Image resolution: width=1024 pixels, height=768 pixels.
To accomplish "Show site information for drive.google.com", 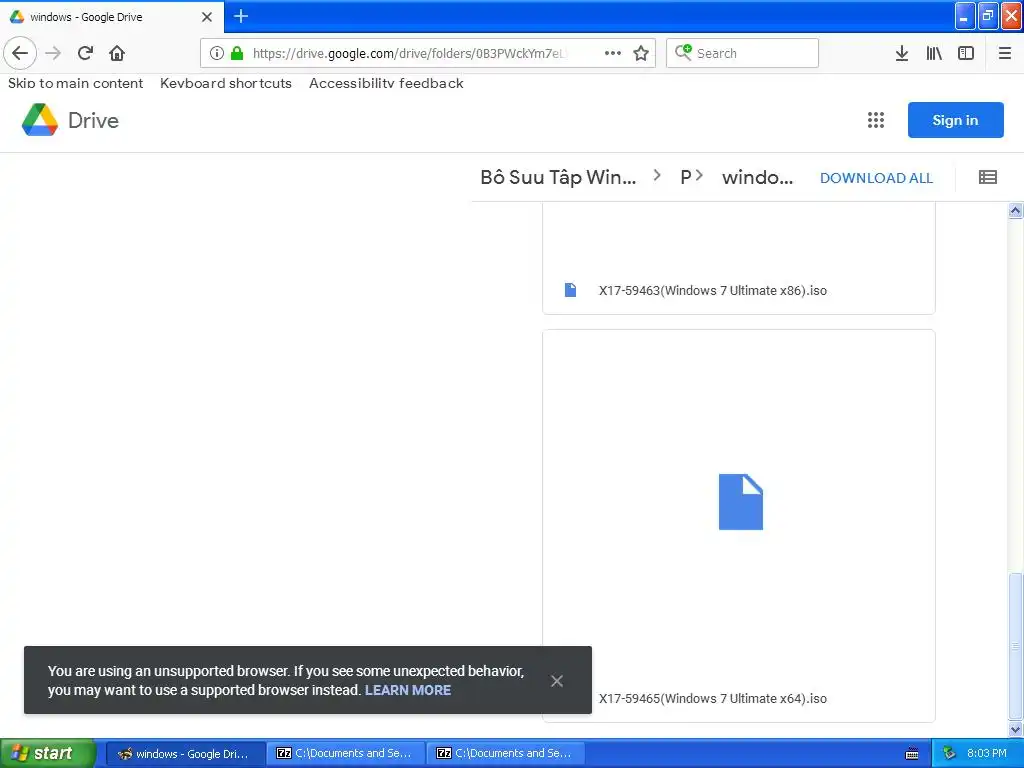I will coord(217,53).
